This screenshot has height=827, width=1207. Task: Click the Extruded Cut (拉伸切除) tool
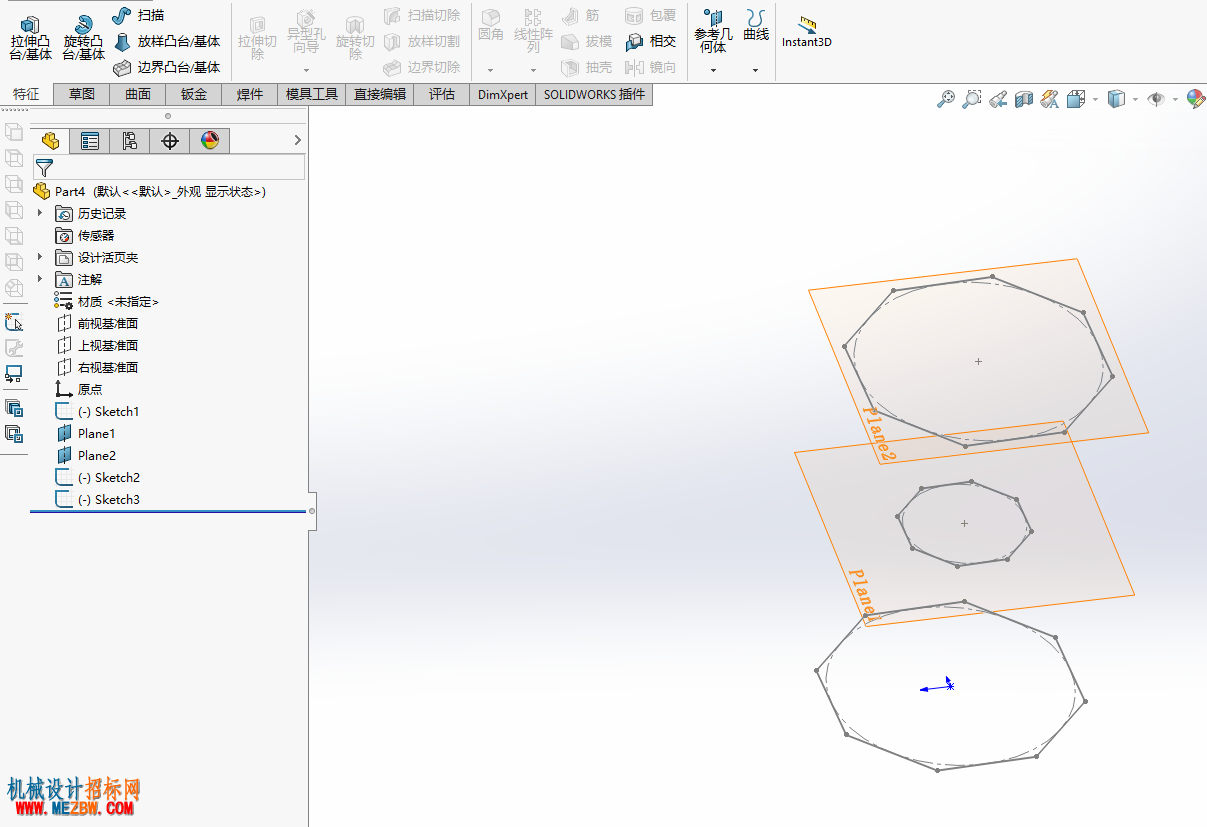[257, 37]
